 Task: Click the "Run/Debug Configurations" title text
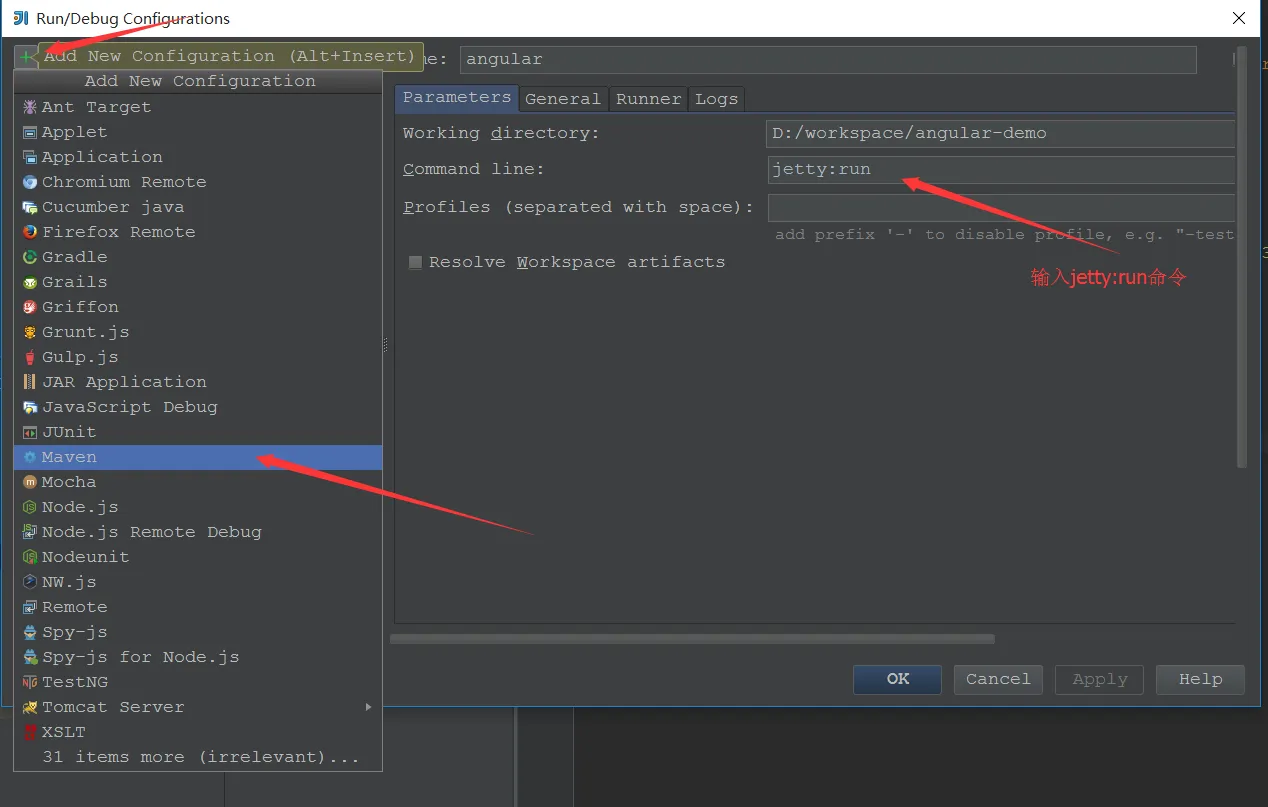[x=133, y=18]
